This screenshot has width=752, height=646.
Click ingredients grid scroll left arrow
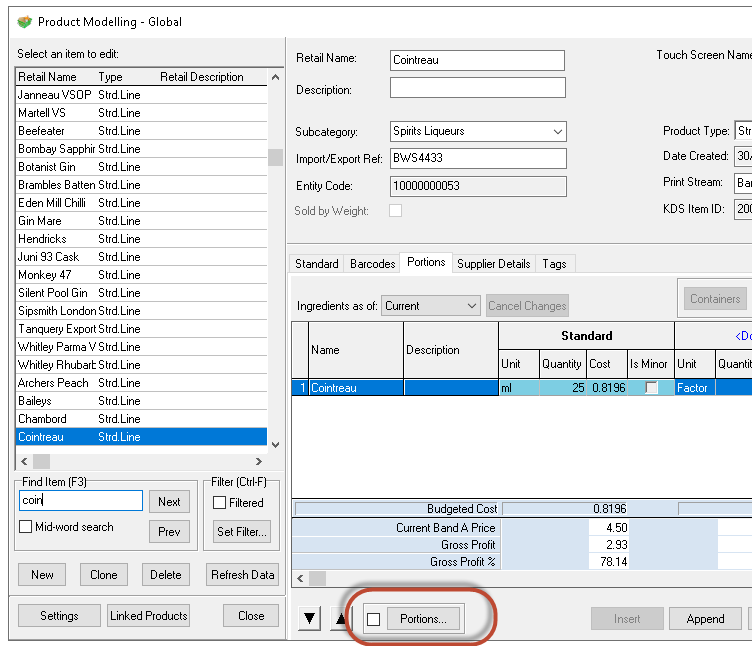[300, 578]
